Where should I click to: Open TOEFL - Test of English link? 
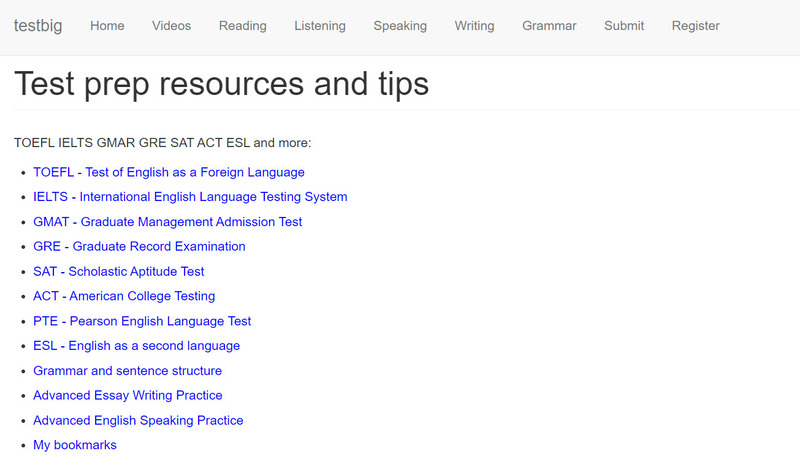point(169,173)
